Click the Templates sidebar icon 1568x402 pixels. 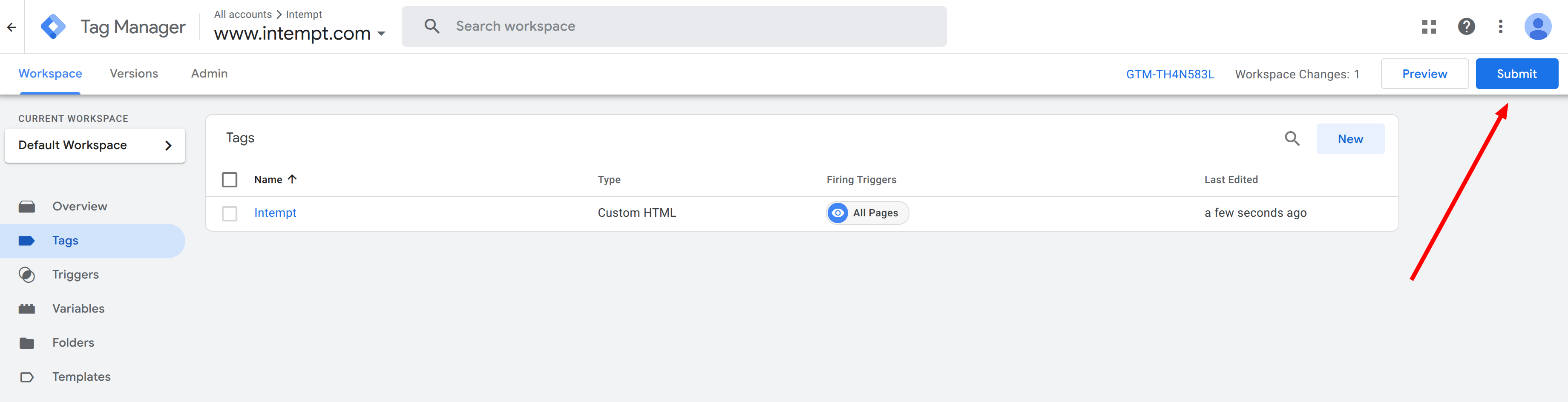[27, 376]
